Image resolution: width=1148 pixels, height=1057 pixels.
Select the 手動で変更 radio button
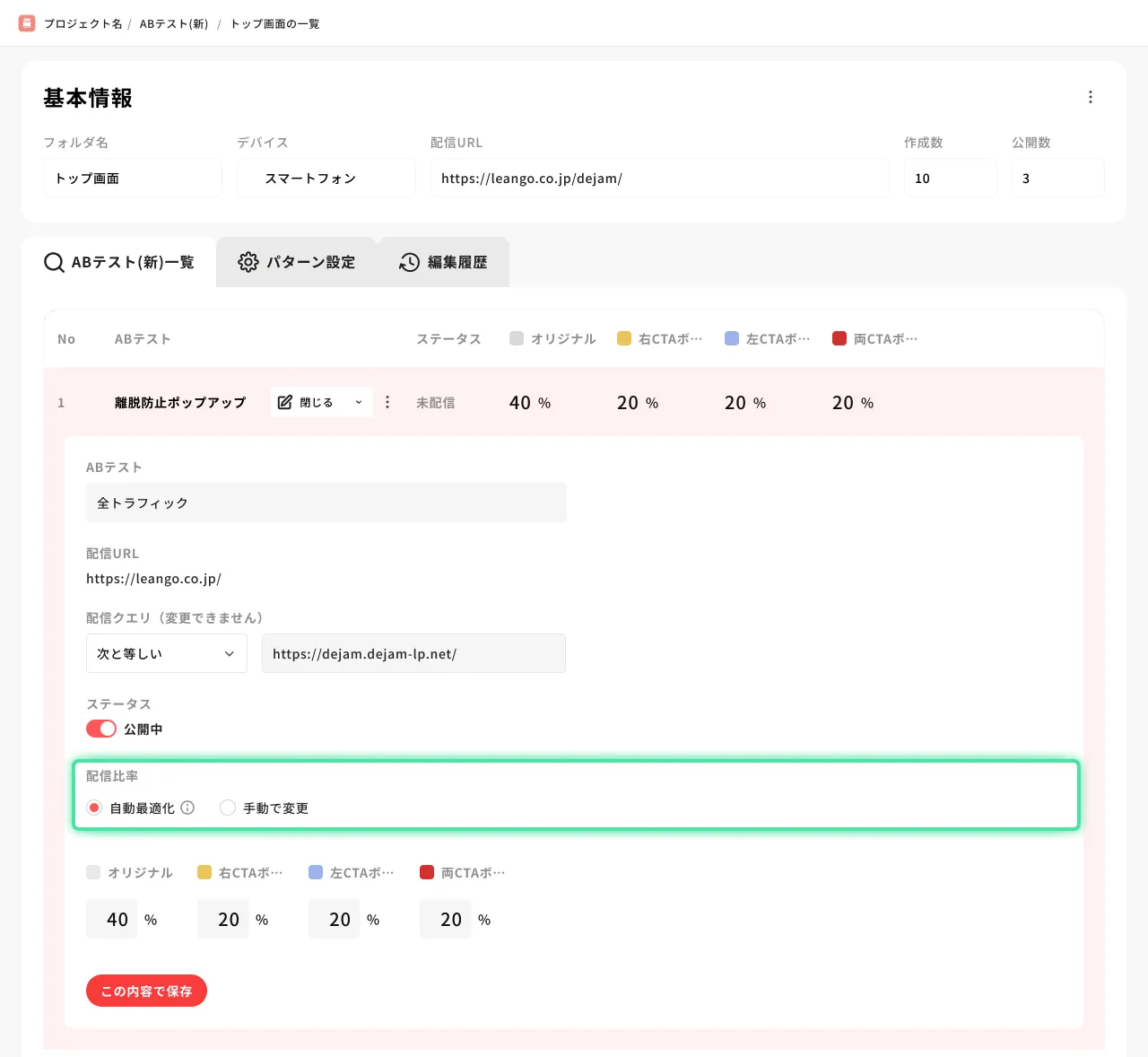(228, 808)
